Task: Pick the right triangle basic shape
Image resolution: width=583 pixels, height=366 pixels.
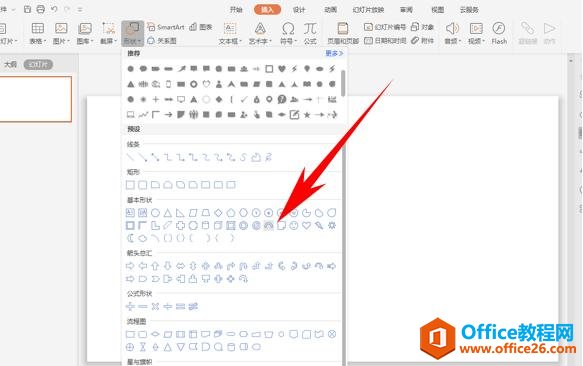Action: 180,213
